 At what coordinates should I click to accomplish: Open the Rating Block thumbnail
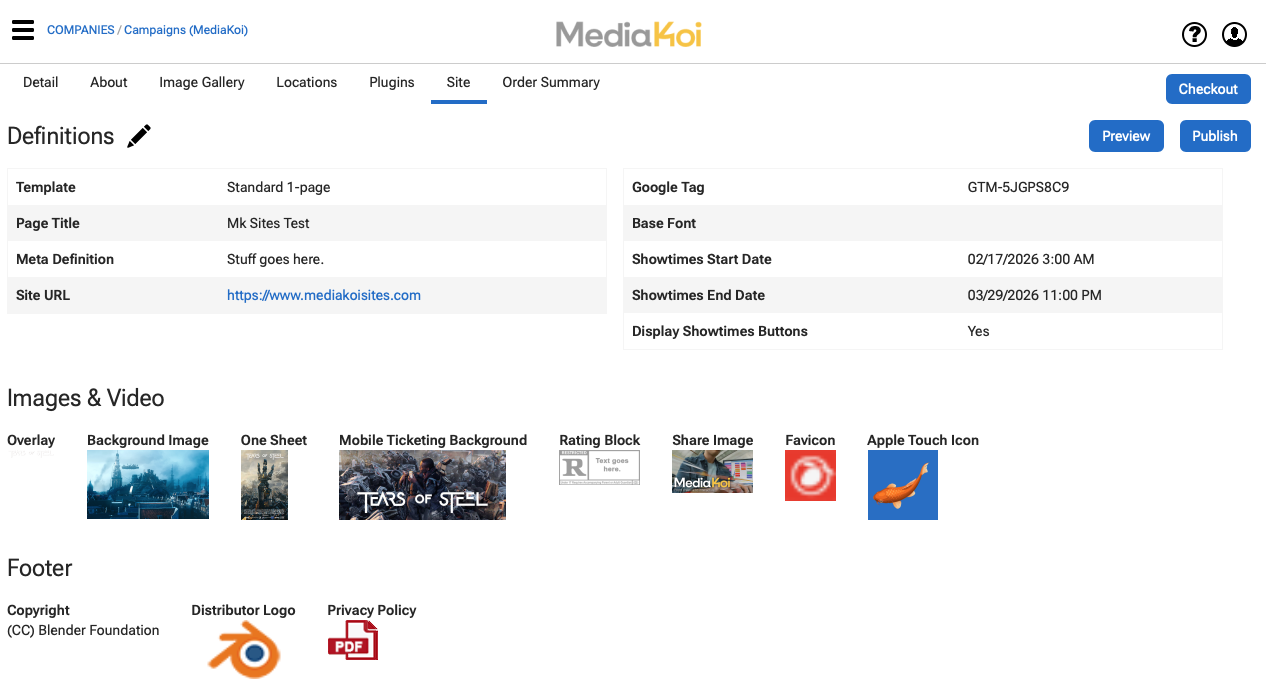coord(599,467)
